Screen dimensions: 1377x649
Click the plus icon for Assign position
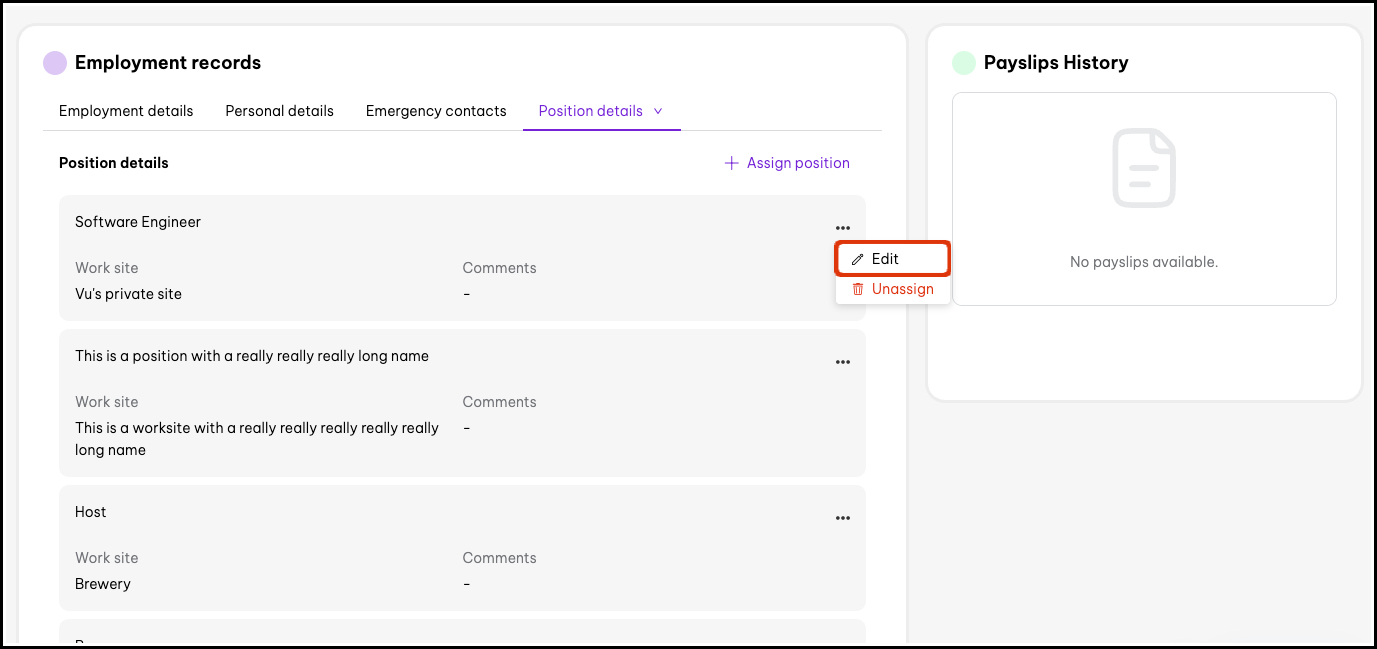(732, 163)
